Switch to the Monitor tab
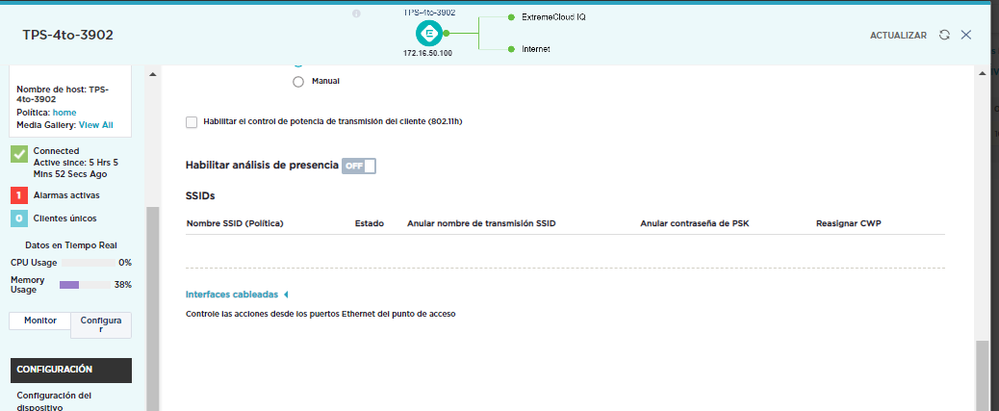This screenshot has width=999, height=411. point(39,321)
